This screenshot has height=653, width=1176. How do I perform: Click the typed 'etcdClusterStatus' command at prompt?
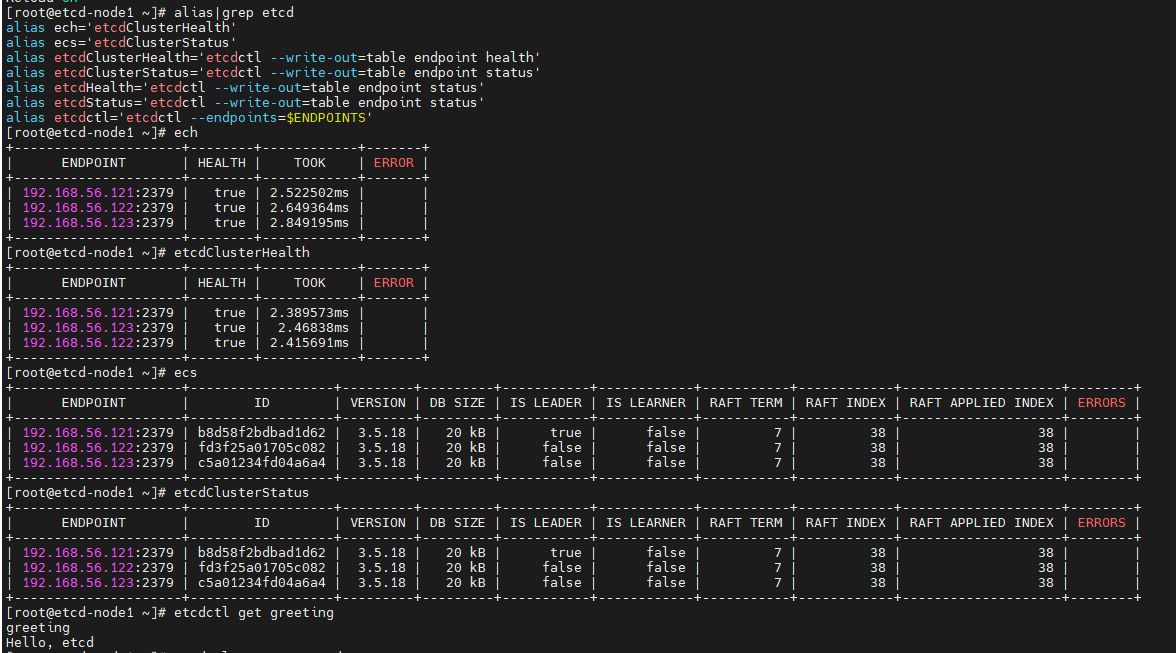click(242, 492)
